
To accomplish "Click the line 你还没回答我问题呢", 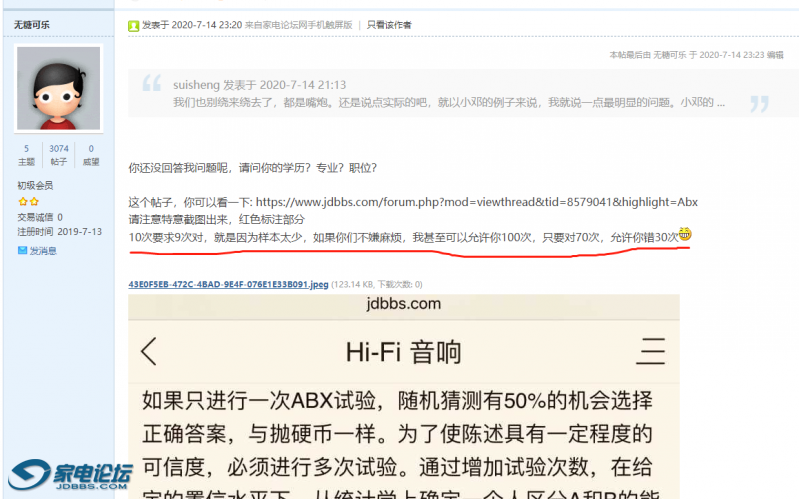I will pyautogui.click(x=252, y=168).
